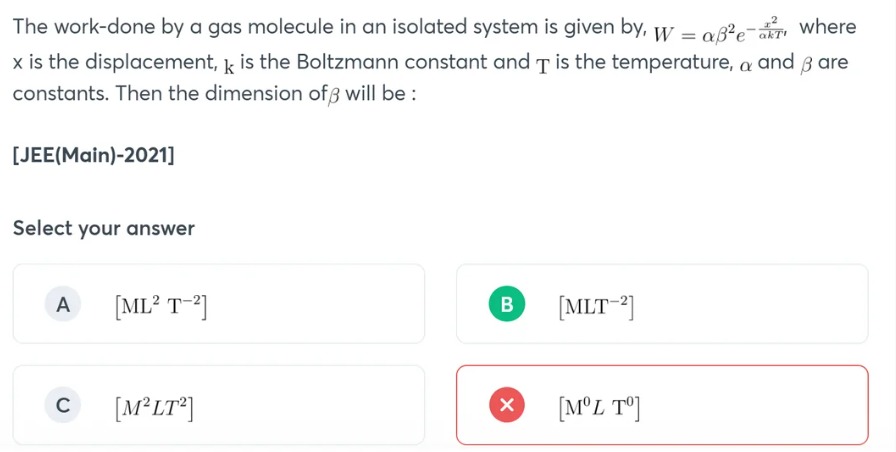The image size is (896, 452).
Task: Click the green B badge icon
Action: (x=506, y=304)
